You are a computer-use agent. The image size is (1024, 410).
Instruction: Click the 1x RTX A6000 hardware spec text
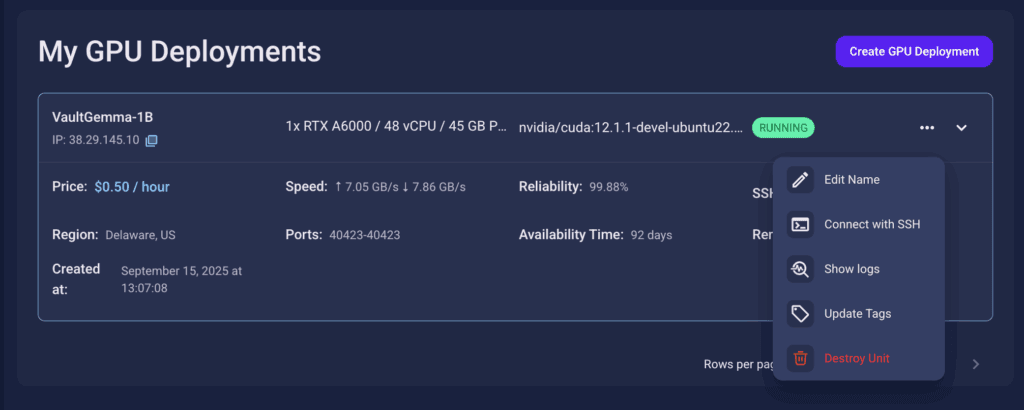pos(396,127)
